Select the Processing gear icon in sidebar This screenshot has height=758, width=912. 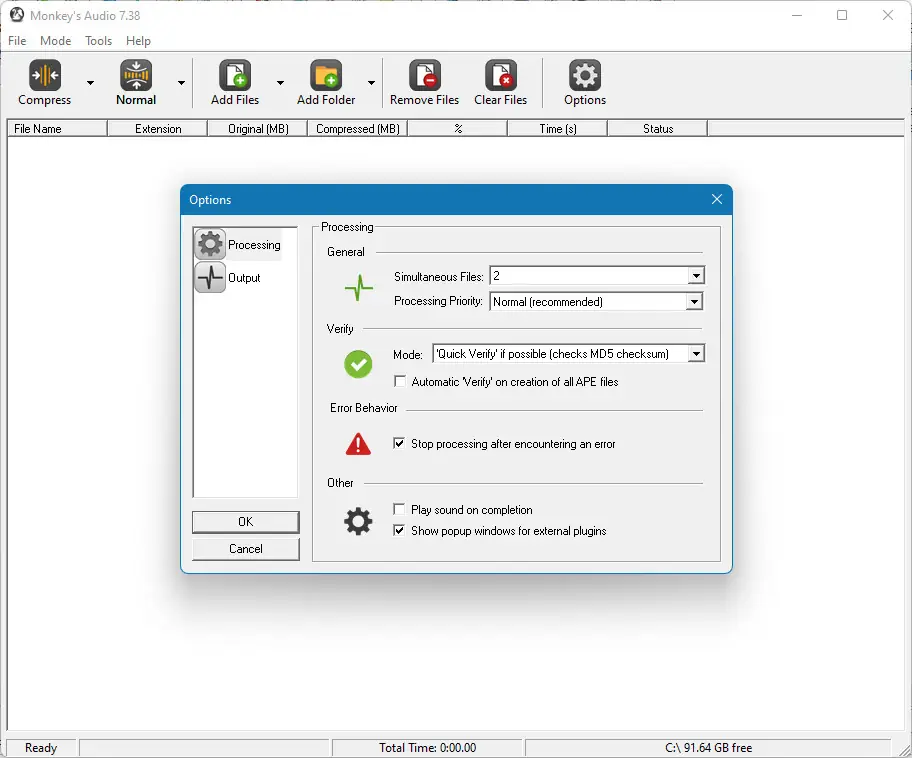[210, 244]
